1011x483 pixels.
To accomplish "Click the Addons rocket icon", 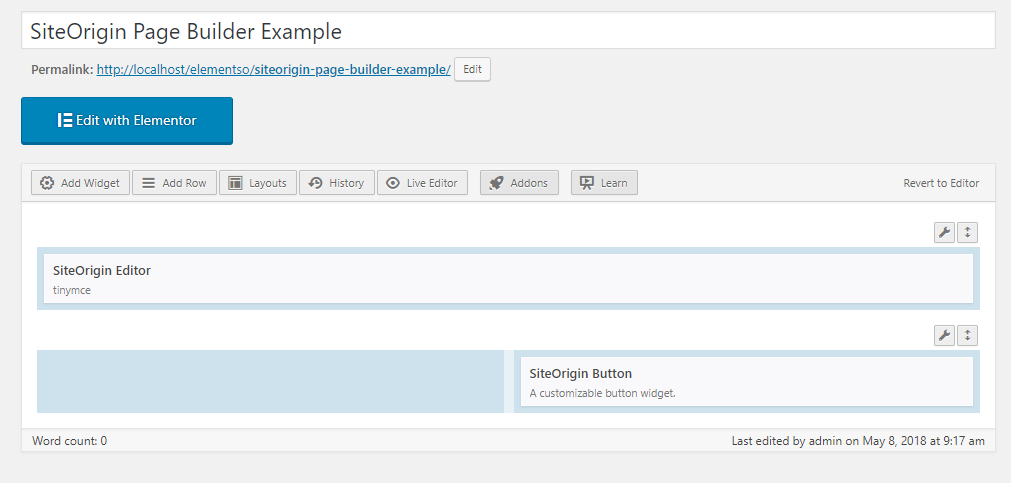I will 496,182.
